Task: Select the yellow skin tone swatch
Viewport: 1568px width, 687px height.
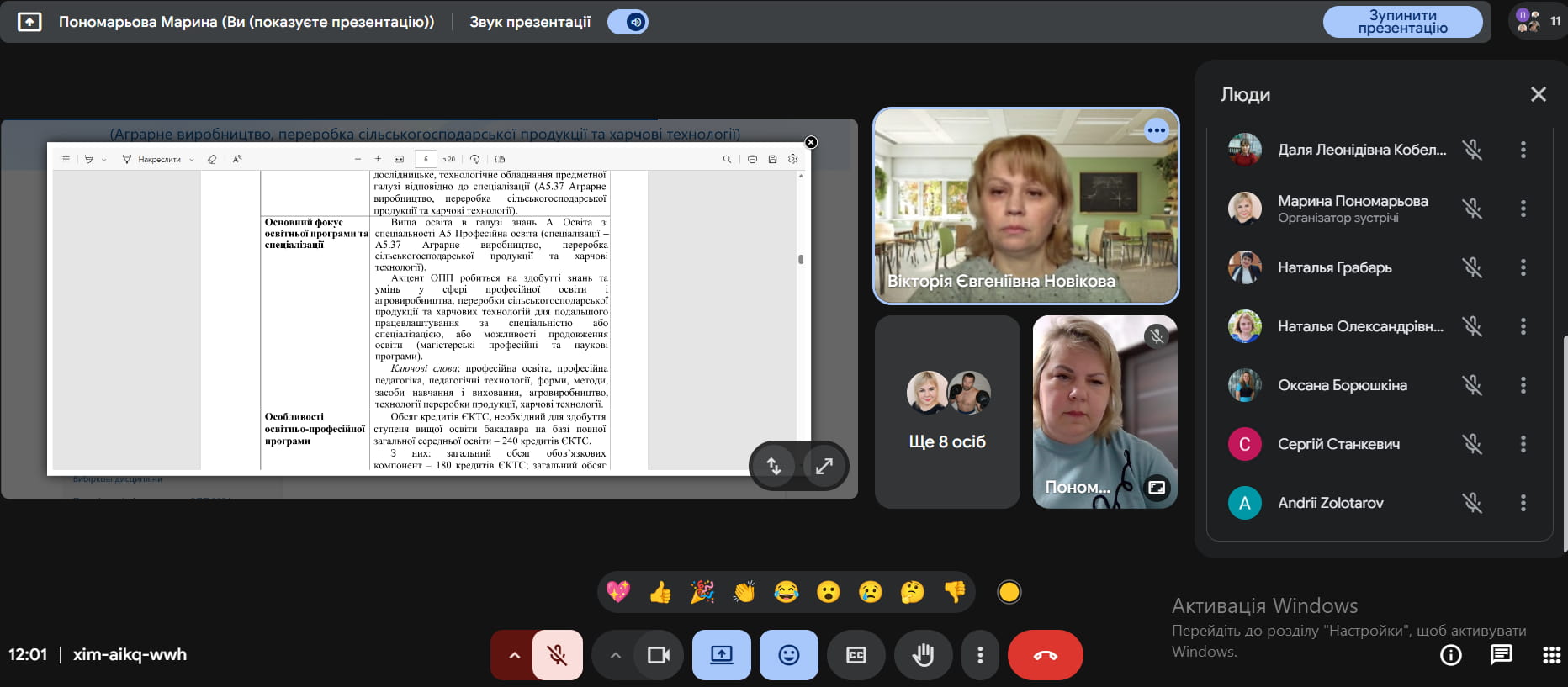Action: click(1009, 593)
